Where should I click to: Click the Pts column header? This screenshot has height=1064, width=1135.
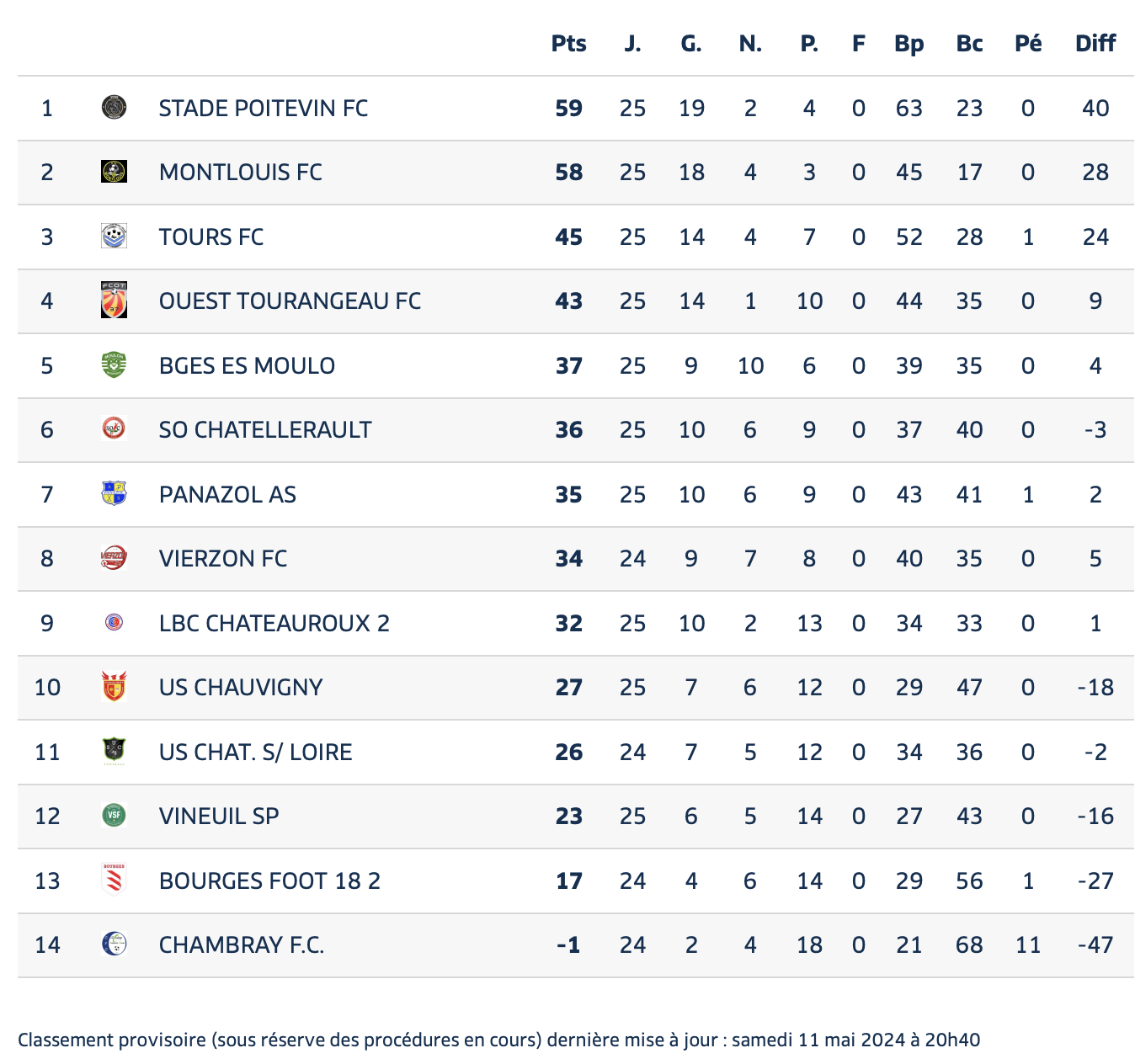569,44
